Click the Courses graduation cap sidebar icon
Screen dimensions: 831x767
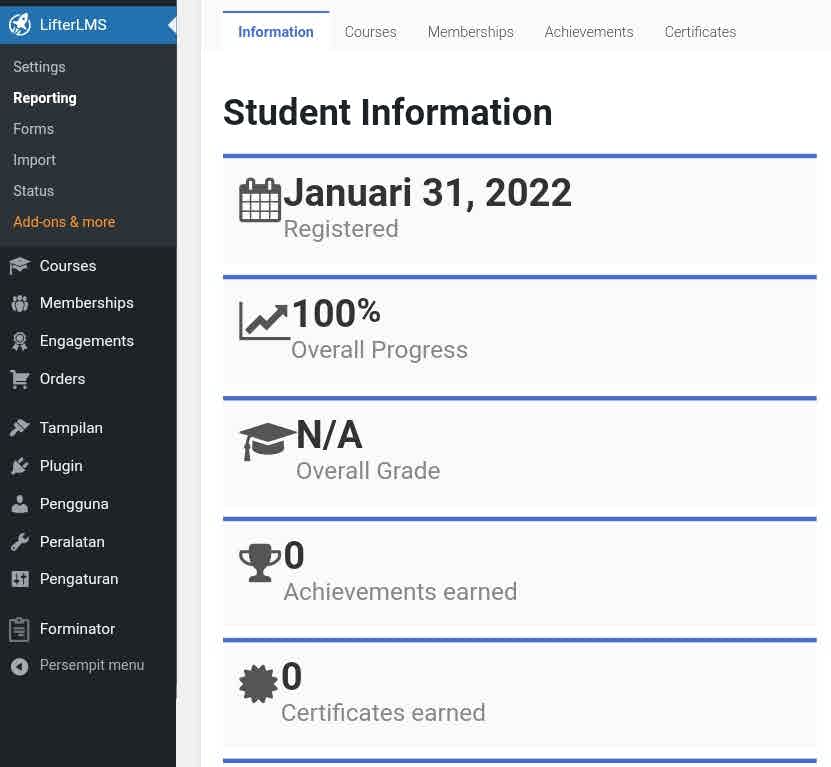click(x=19, y=266)
